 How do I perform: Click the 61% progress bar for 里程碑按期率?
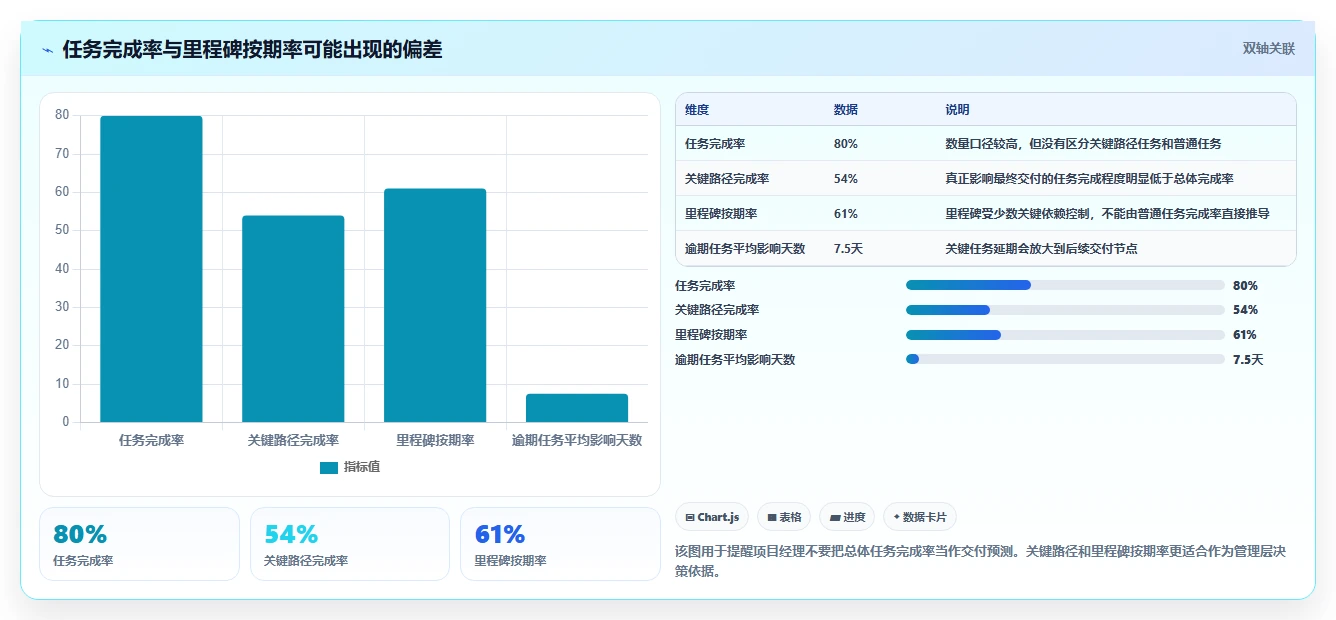pos(1065,335)
